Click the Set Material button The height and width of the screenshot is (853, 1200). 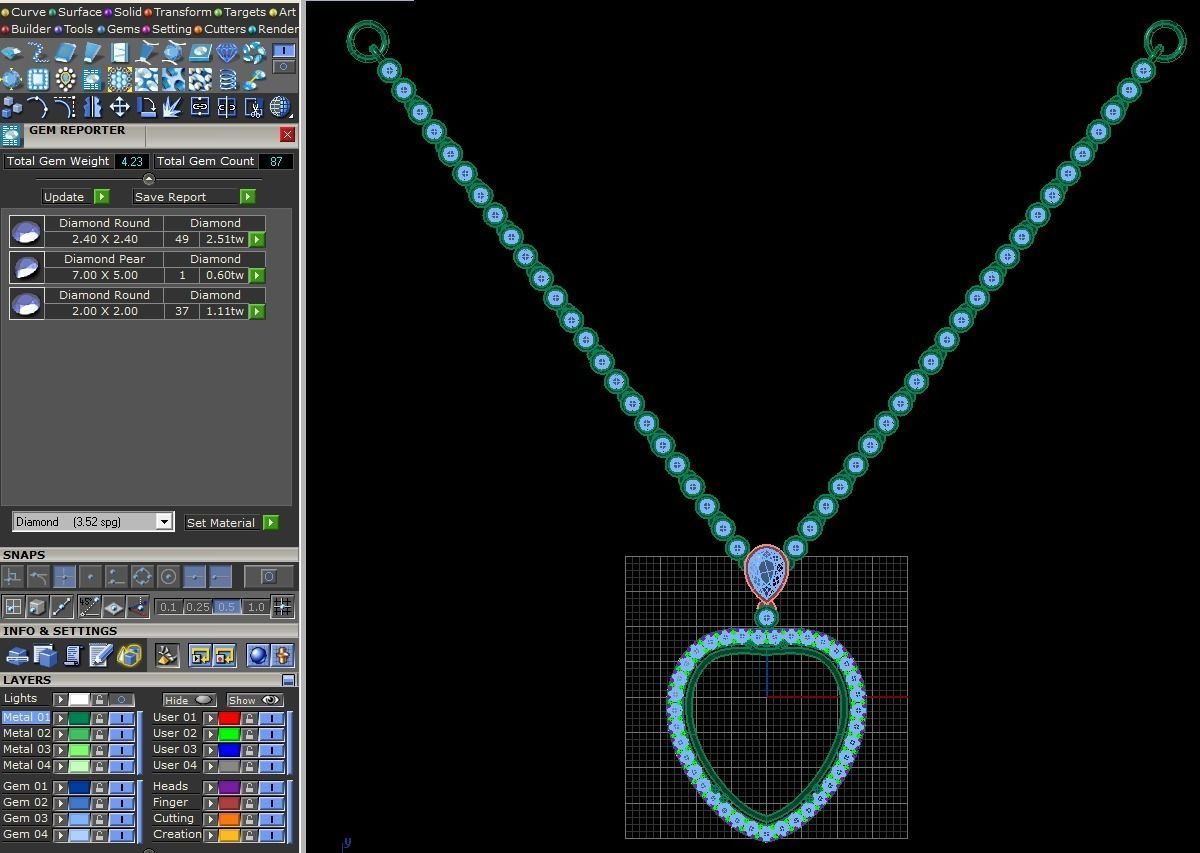[x=231, y=522]
